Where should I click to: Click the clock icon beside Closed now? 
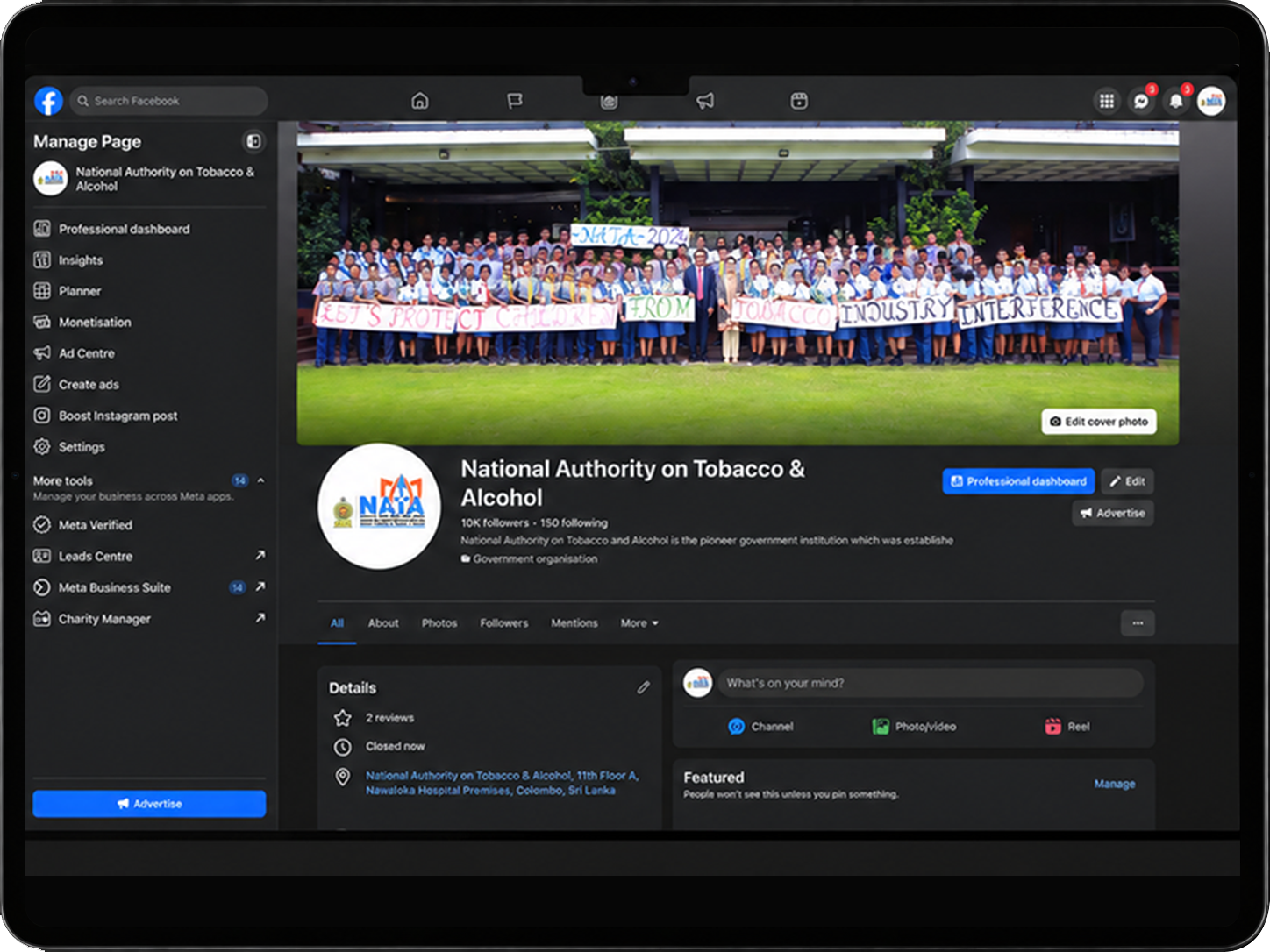point(343,747)
